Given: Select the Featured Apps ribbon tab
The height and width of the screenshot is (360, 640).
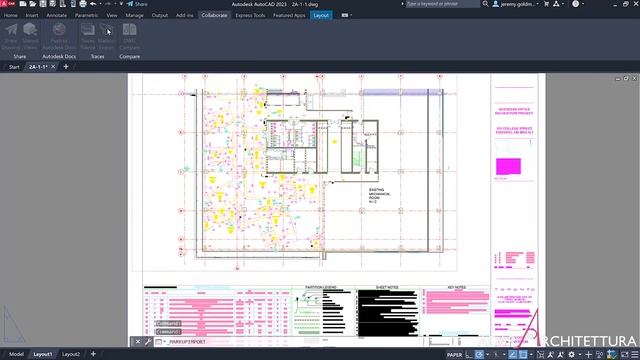Looking at the screenshot, I should (x=289, y=15).
